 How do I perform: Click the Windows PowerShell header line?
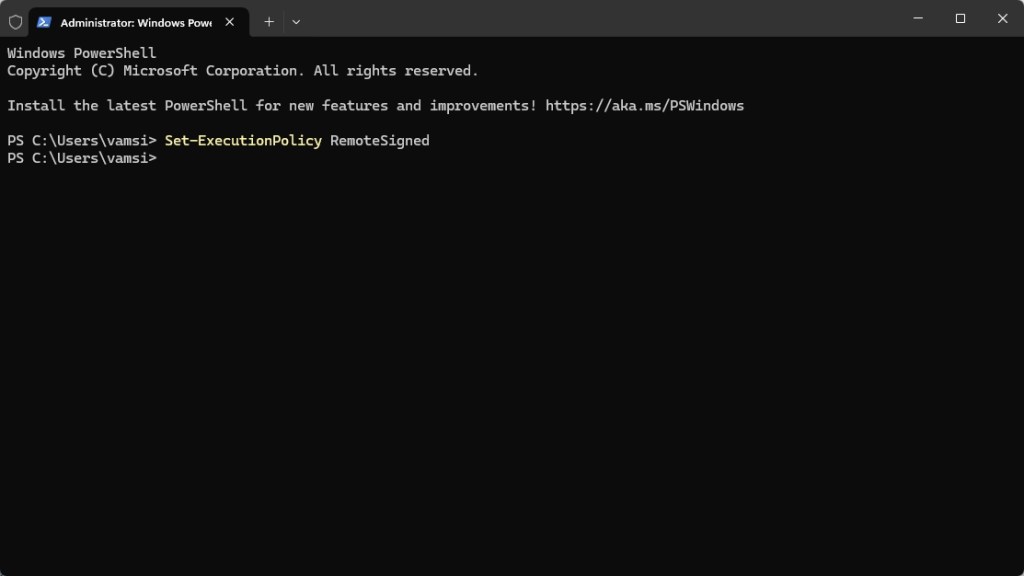[x=82, y=53]
